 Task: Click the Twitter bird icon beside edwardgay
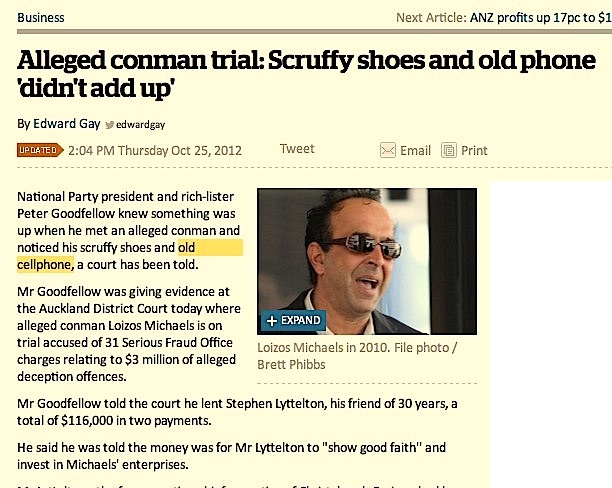tap(110, 125)
